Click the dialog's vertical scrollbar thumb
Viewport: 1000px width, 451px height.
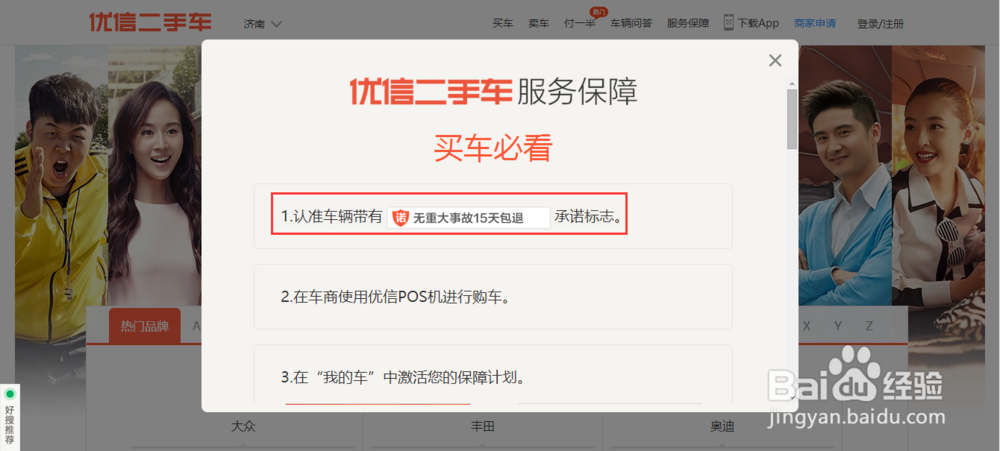[x=791, y=119]
